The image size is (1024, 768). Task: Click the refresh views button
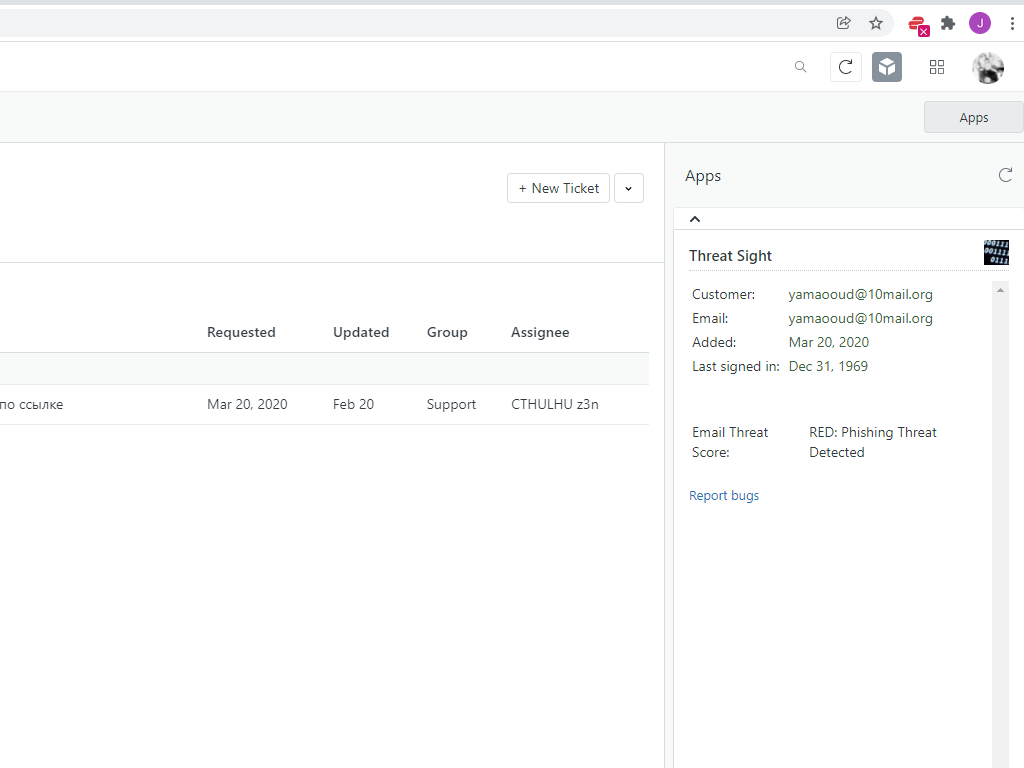[845, 67]
